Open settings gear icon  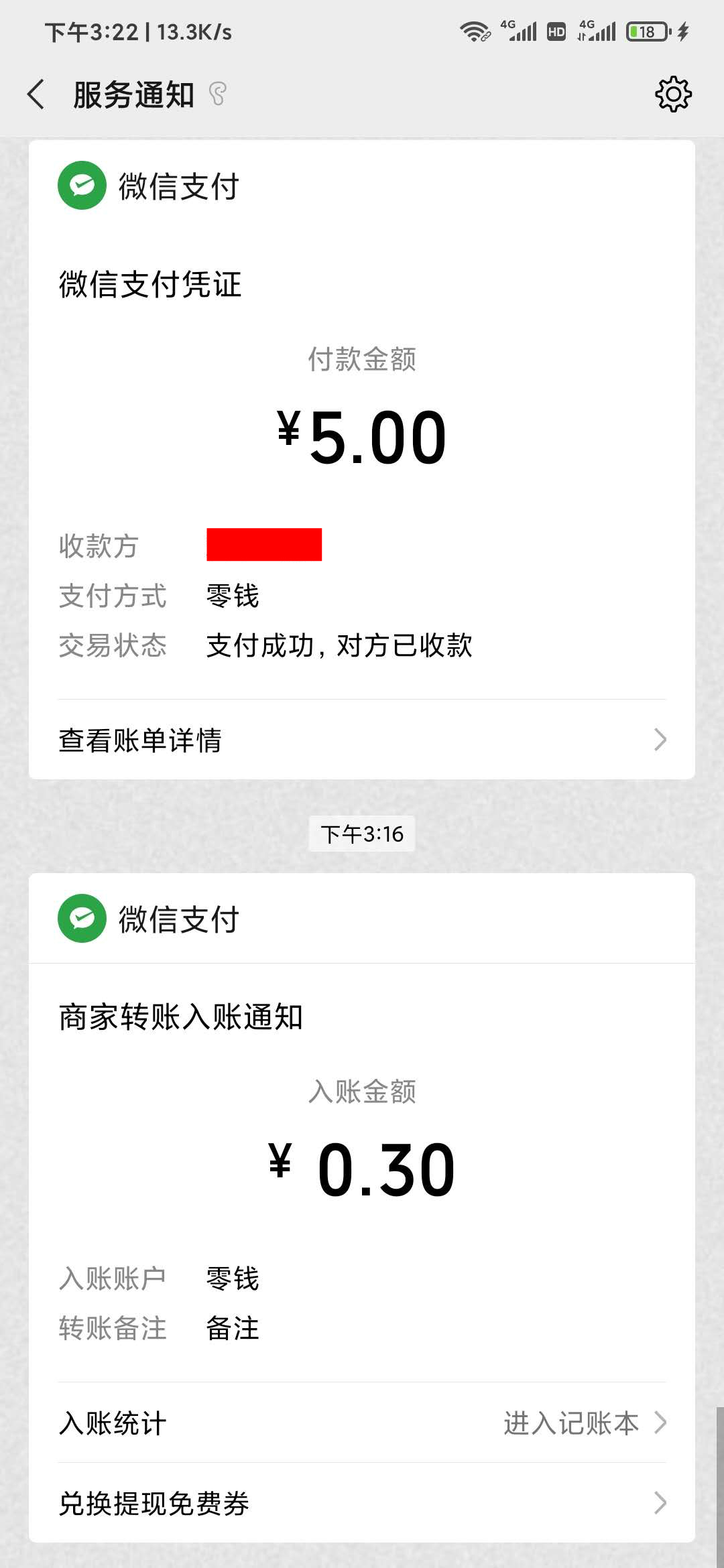point(673,94)
